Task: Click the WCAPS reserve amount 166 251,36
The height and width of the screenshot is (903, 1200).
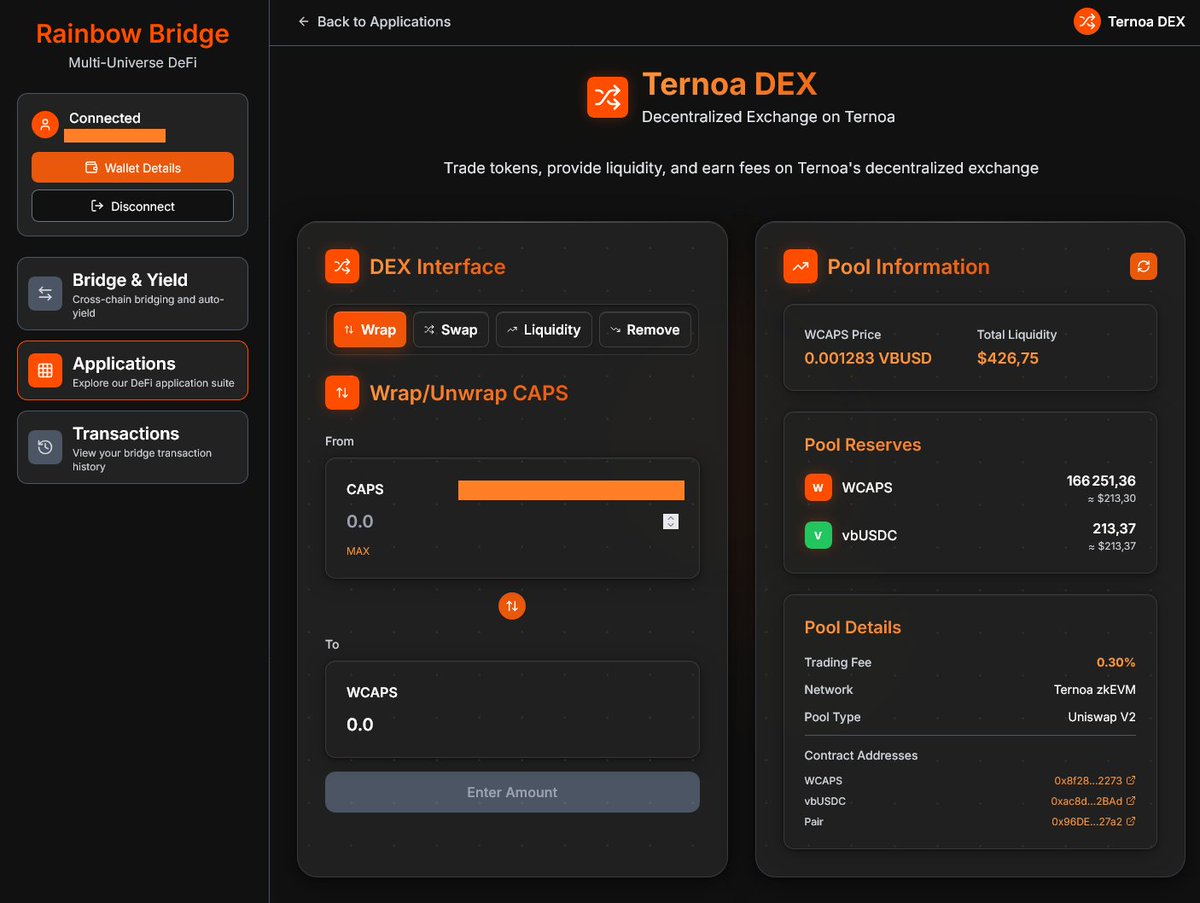Action: [x=1101, y=481]
